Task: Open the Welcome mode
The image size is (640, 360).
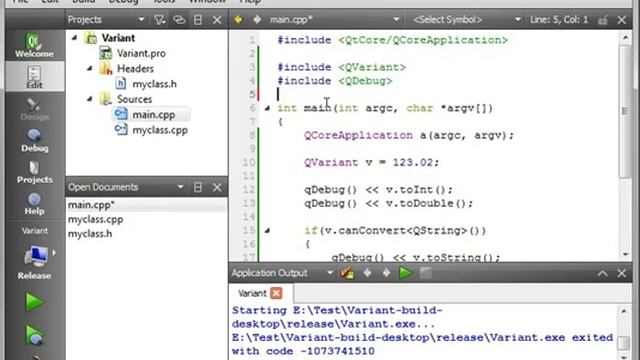Action: coord(34,46)
